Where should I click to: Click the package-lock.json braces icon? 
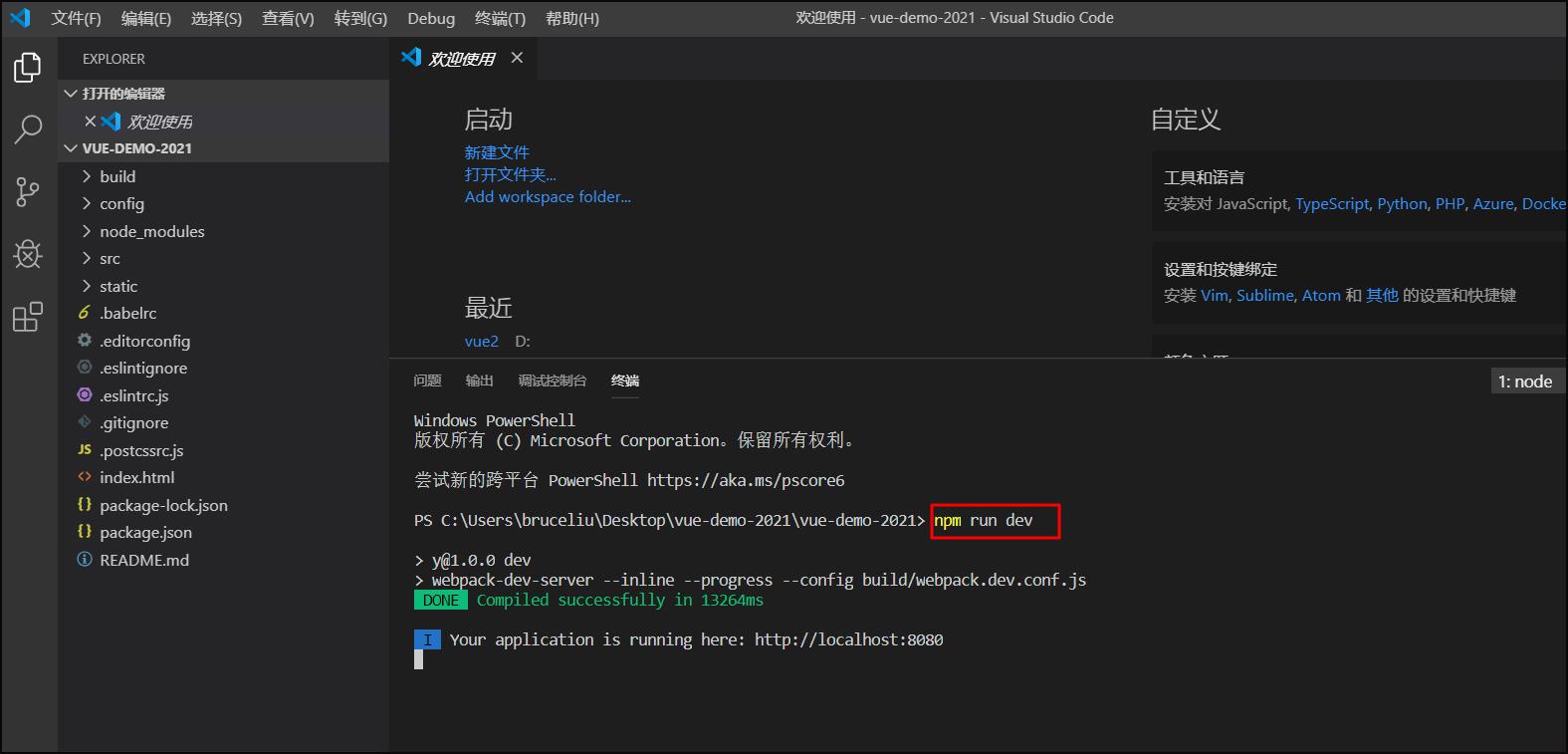tap(85, 504)
